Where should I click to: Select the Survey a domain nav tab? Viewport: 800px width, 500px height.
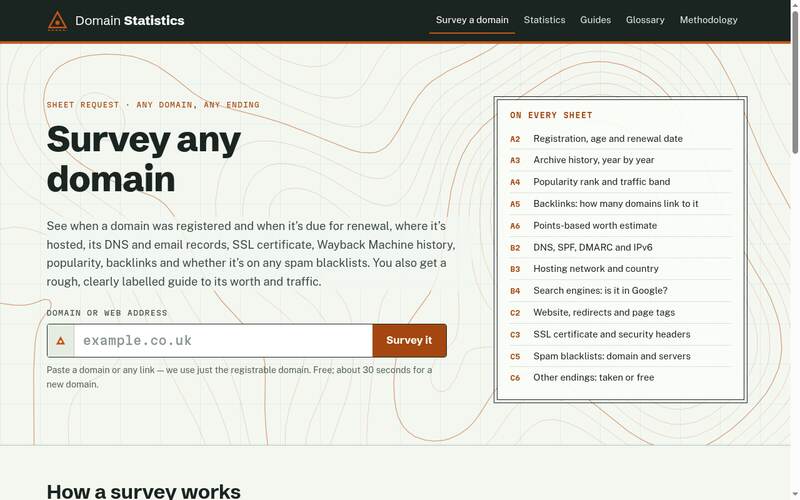(x=472, y=20)
